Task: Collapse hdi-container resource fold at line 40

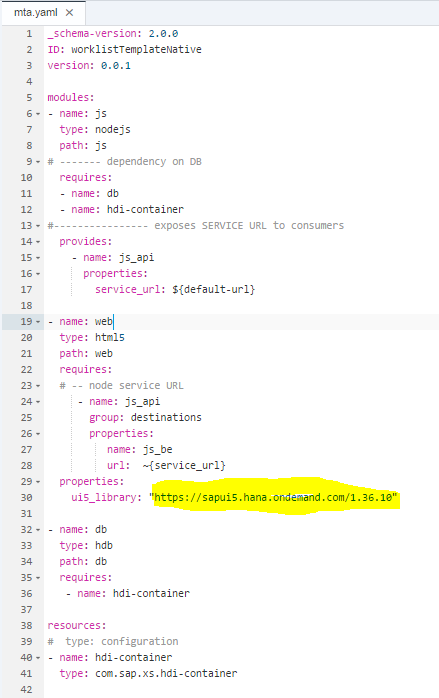Action: [38, 658]
